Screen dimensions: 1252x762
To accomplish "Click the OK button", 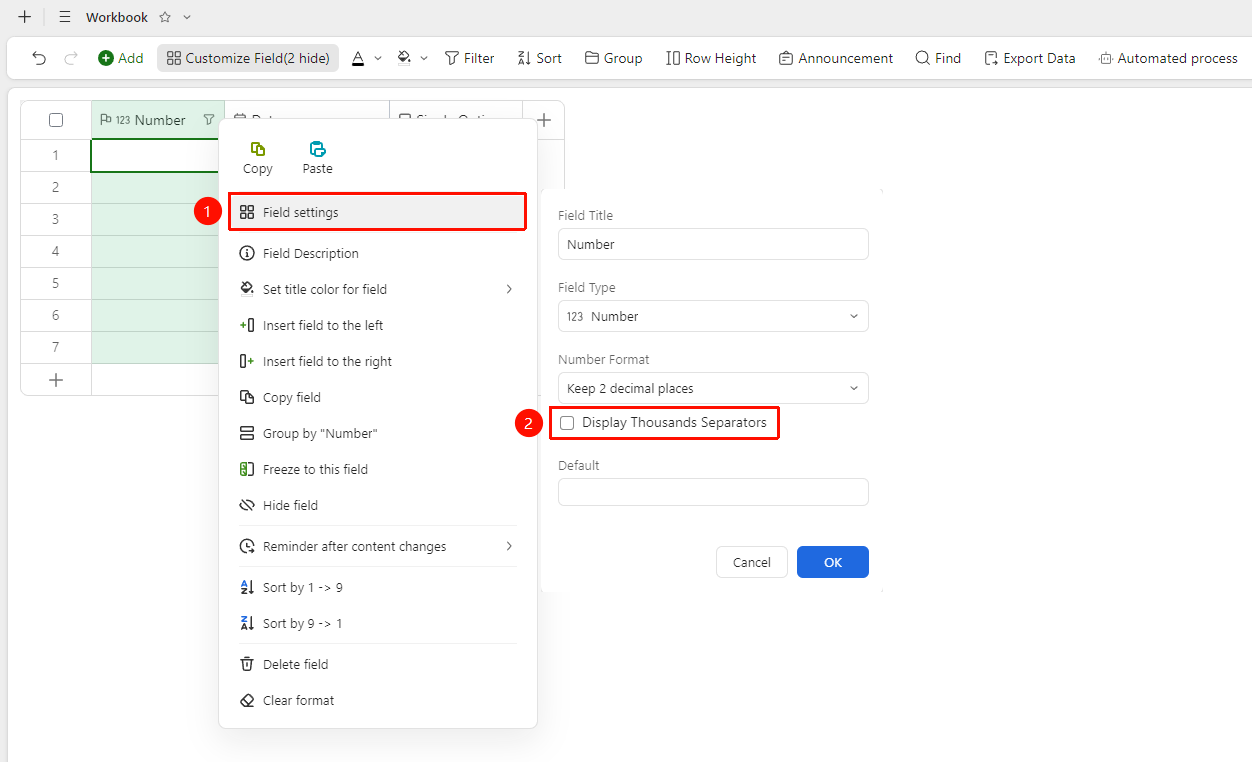I will pos(833,562).
